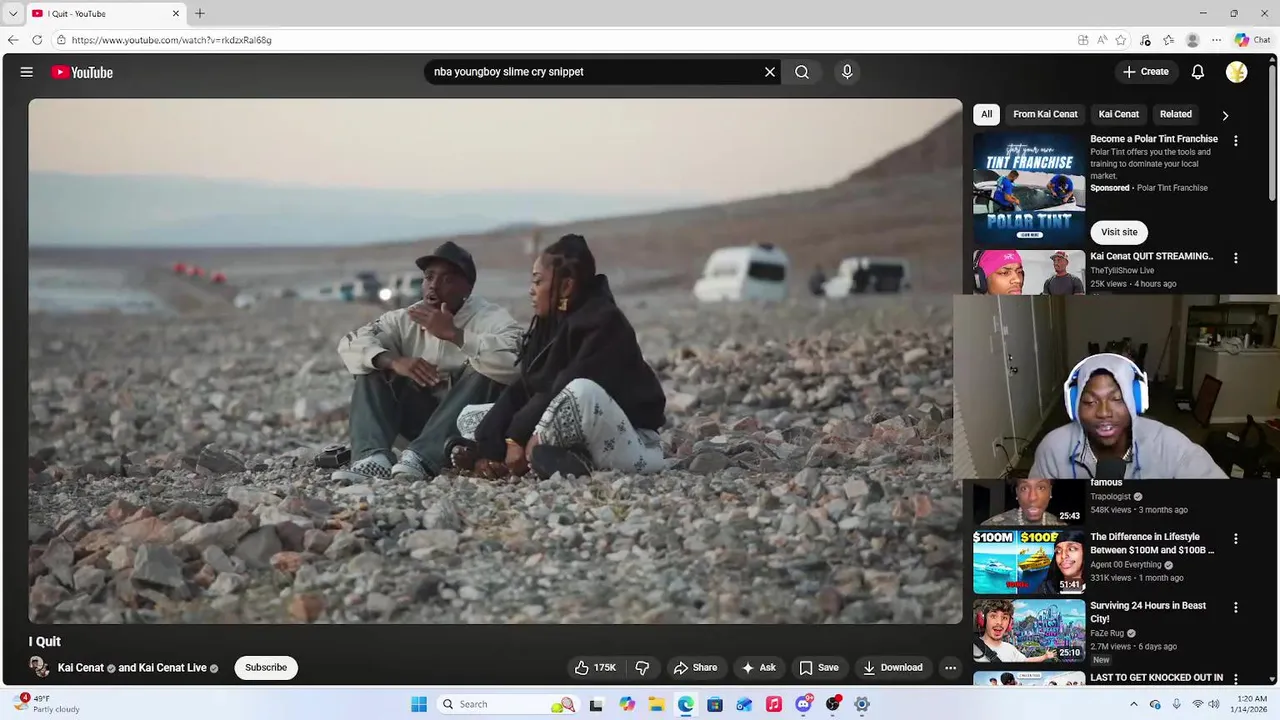Open Edge profile avatar
The image size is (1280, 720).
tap(1192, 40)
